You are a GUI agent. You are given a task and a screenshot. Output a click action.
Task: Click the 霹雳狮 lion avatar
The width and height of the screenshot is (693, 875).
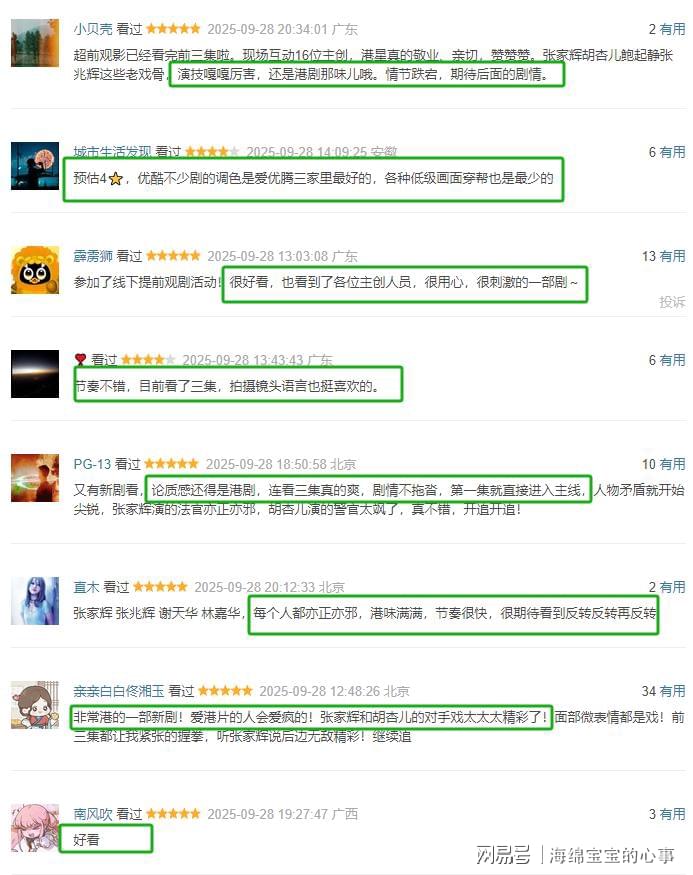(35, 270)
